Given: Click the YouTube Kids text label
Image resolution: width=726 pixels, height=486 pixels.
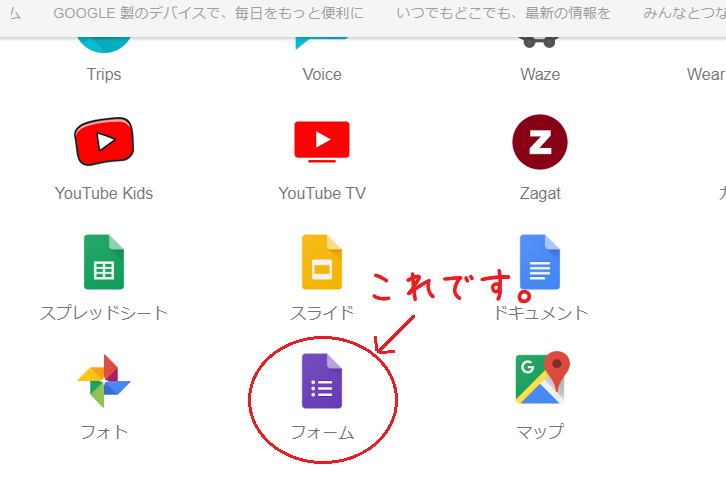Looking at the screenshot, I should [104, 193].
